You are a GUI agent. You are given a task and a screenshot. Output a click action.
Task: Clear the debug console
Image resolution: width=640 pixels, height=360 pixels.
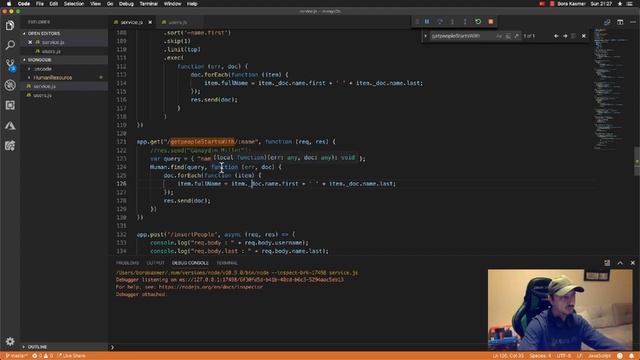(607, 263)
